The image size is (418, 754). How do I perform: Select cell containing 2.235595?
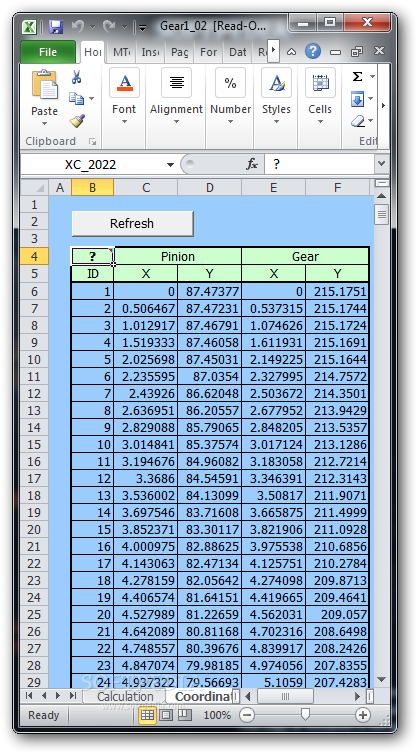point(146,377)
